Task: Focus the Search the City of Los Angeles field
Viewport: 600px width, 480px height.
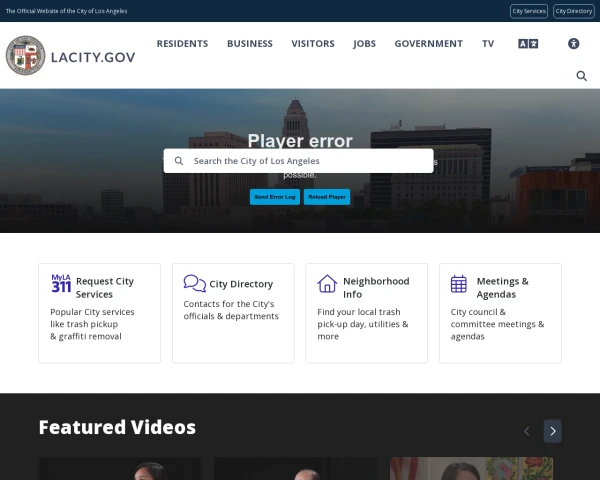Action: click(305, 161)
